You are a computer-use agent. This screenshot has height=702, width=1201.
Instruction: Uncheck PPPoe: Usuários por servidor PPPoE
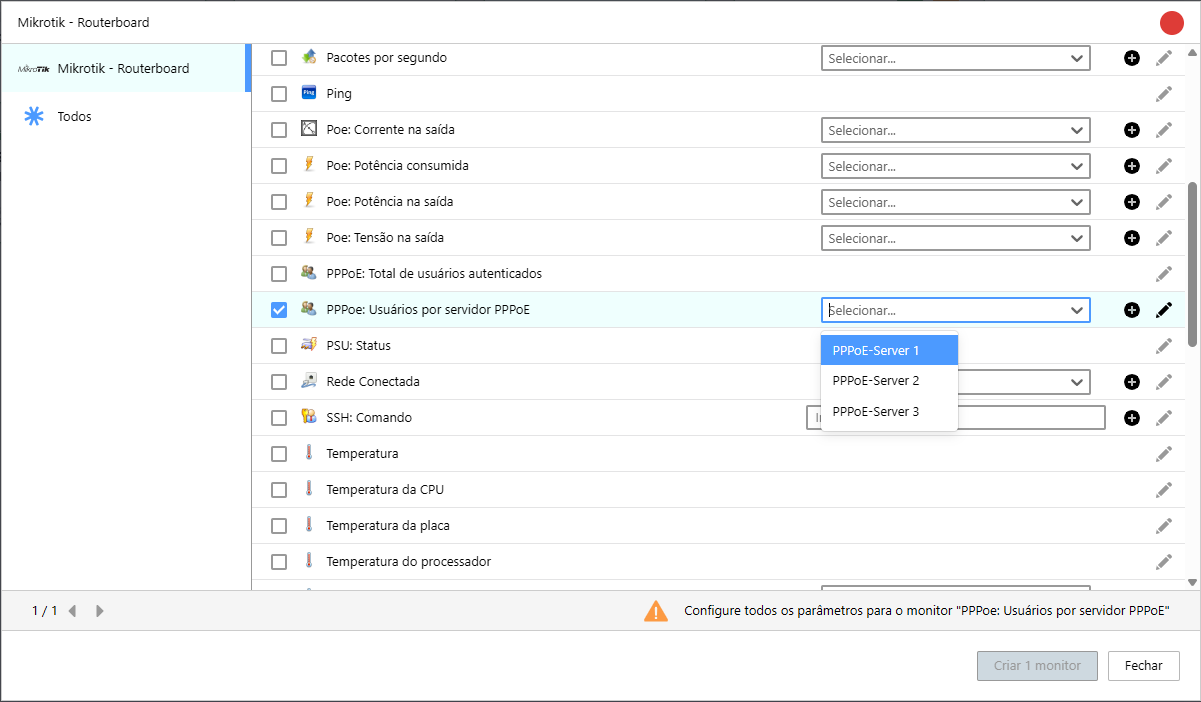click(x=279, y=310)
